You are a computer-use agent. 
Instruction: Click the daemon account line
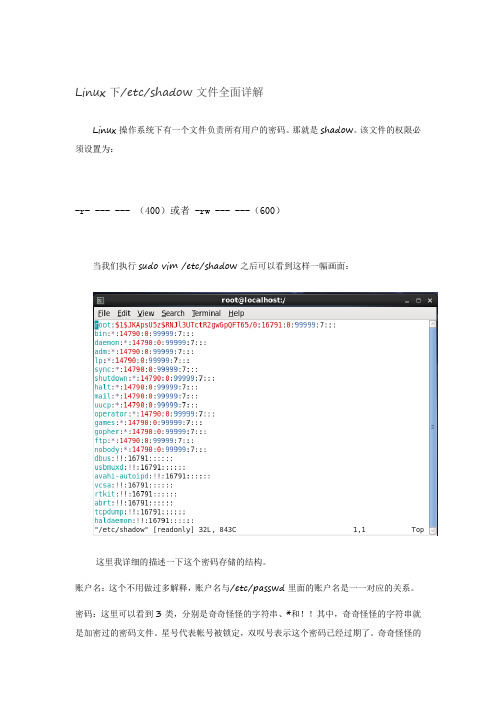[150, 343]
